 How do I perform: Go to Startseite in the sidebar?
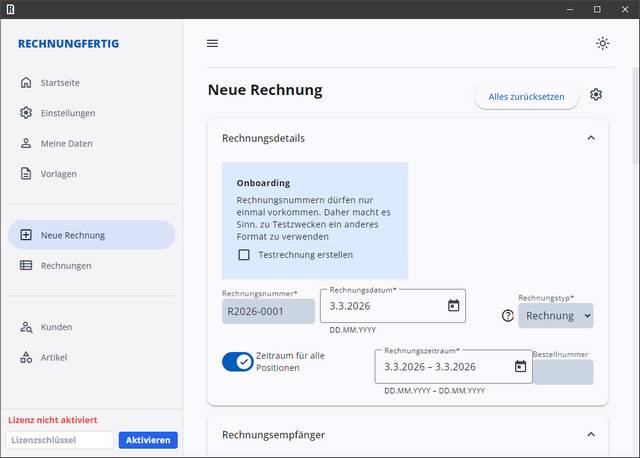tap(60, 82)
